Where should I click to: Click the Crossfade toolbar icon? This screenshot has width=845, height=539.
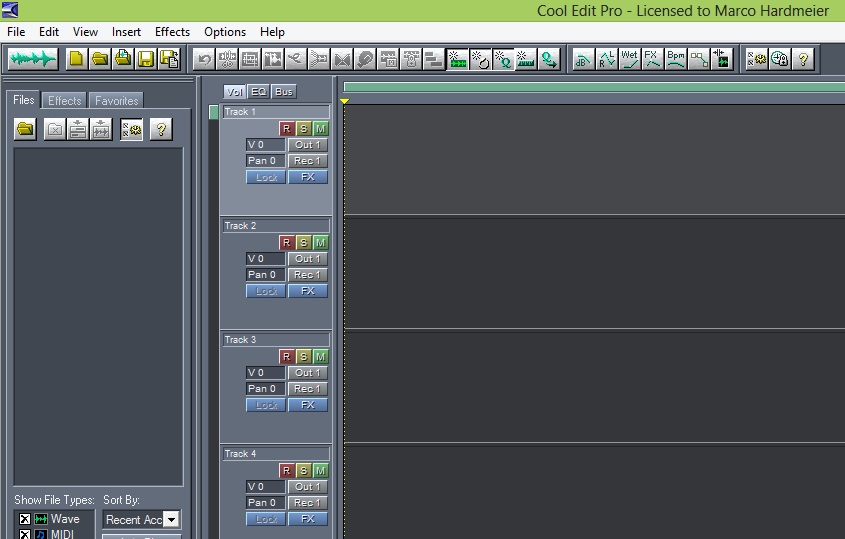coord(342,59)
